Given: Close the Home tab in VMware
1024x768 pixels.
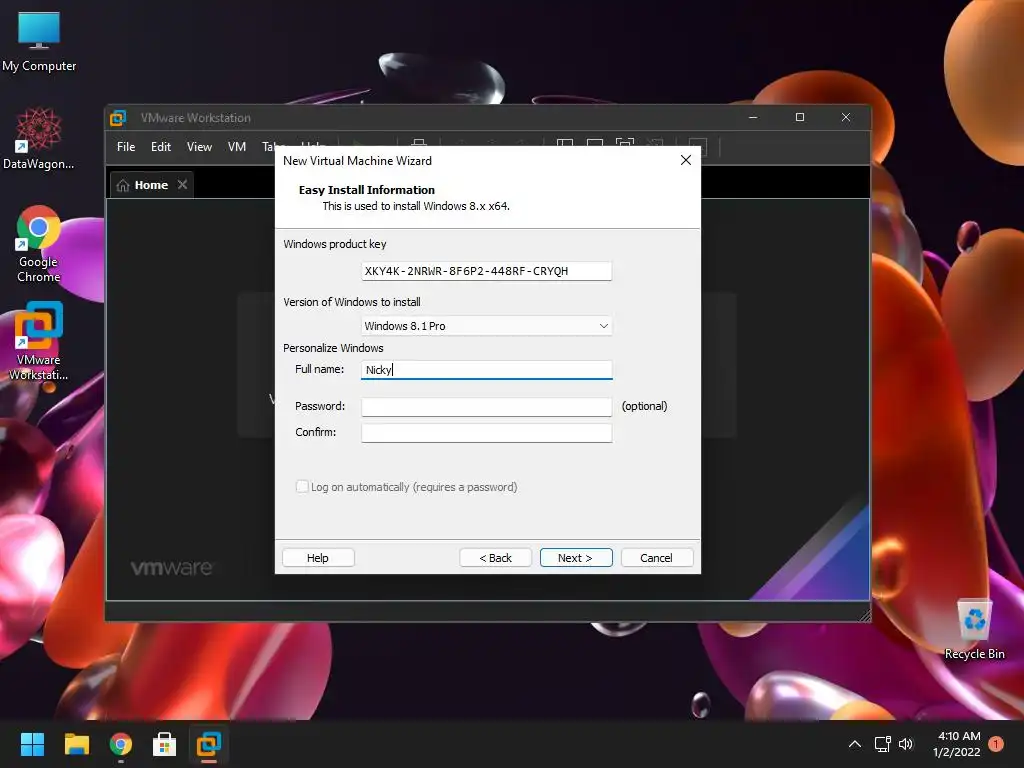Looking at the screenshot, I should click(183, 185).
